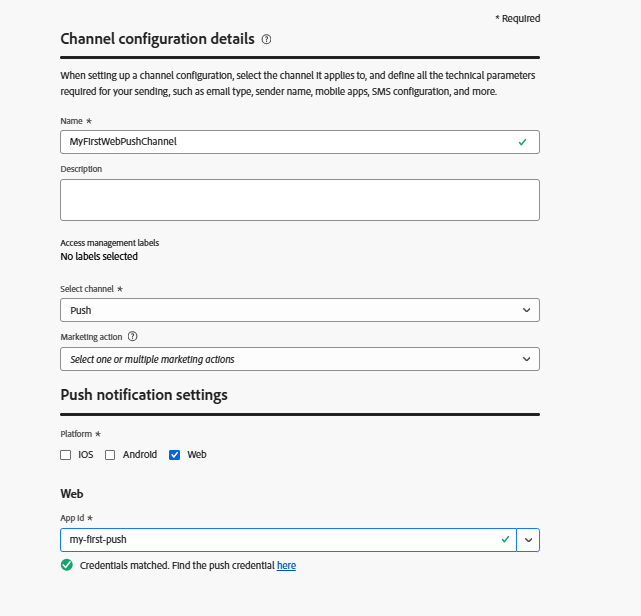Open the Push channel selection combo box
The height and width of the screenshot is (616, 641).
click(290, 311)
